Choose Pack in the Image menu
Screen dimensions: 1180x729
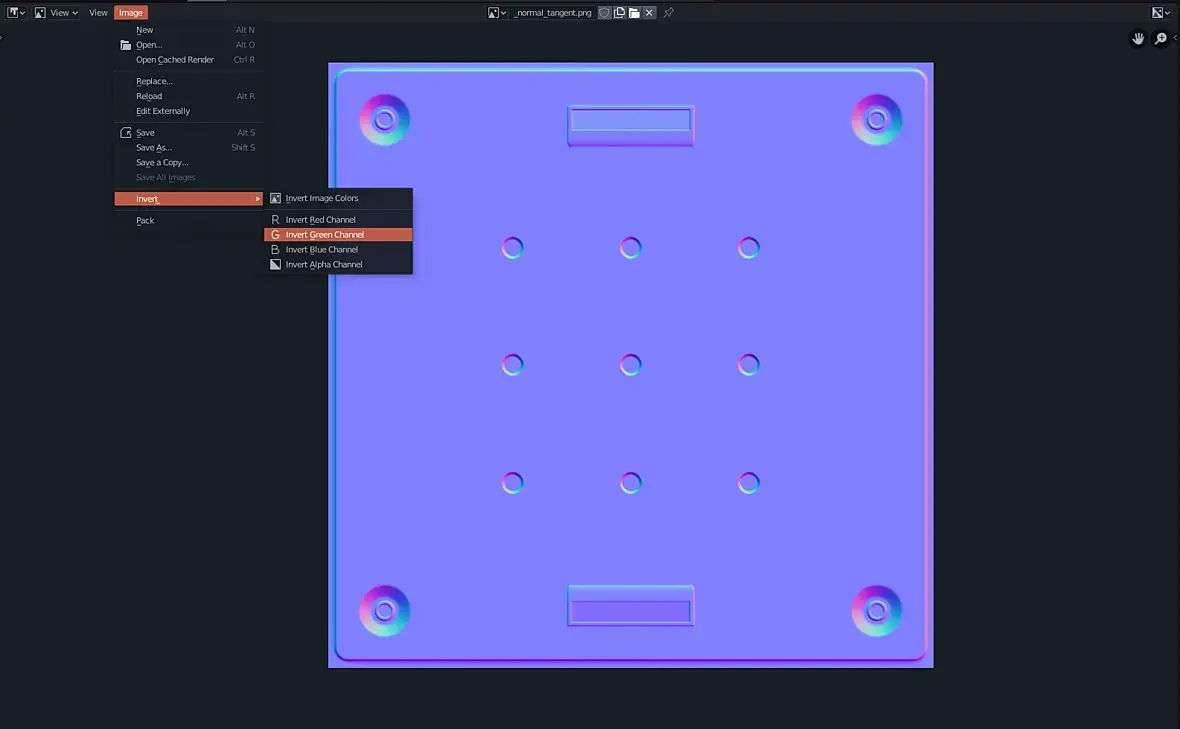click(188, 220)
